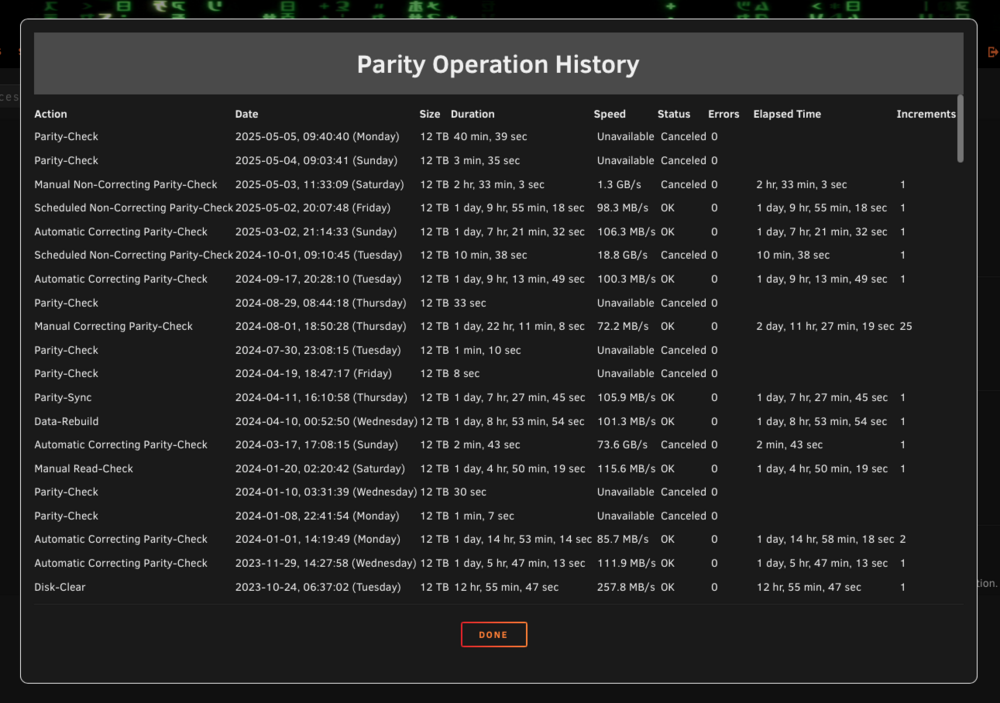Click the elapsed time 1 day, 14 hr, 58 min, 18 sec

tap(825, 539)
